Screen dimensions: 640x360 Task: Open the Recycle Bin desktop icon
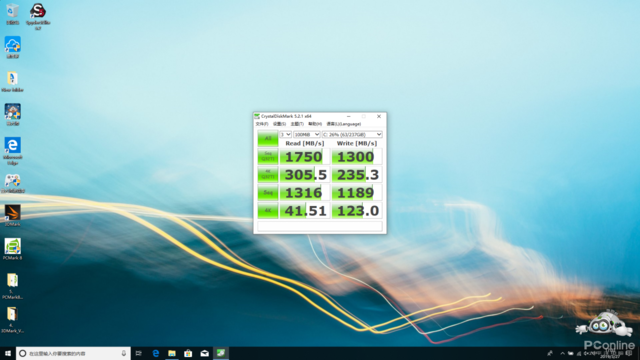point(12,14)
